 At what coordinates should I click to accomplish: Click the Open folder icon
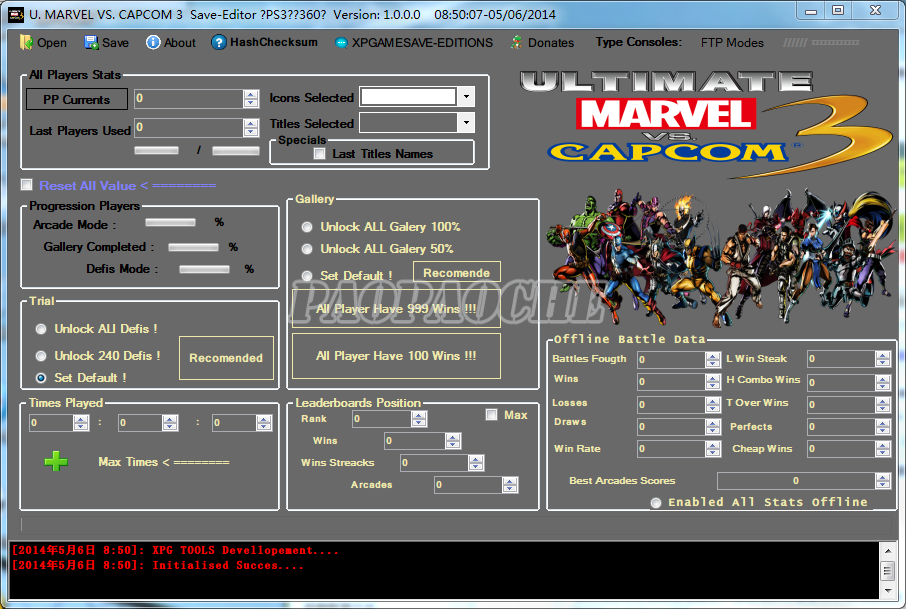tap(26, 43)
